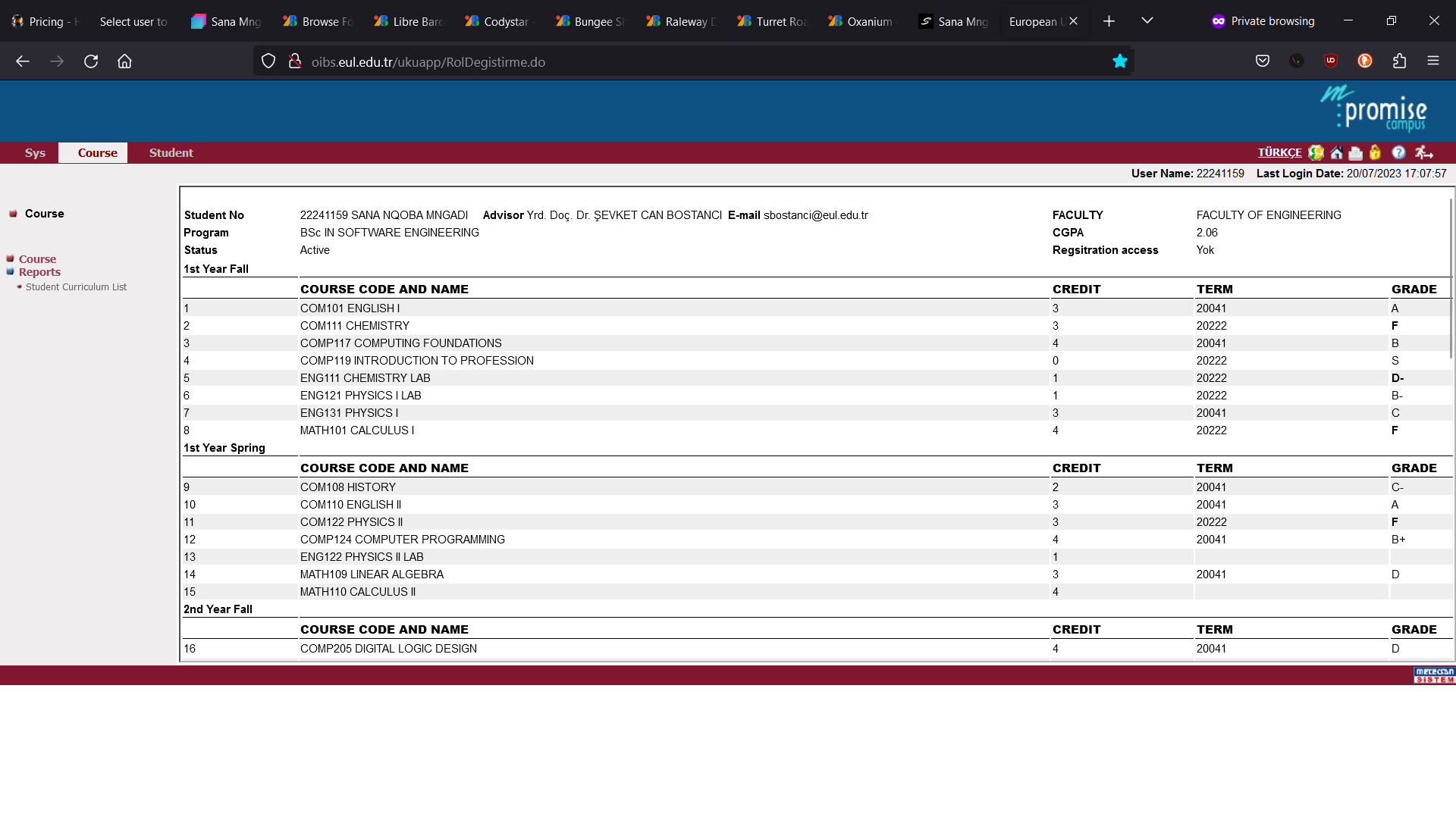Go forward with the browser forward arrow
Viewport: 1456px width, 817px height.
tap(57, 61)
